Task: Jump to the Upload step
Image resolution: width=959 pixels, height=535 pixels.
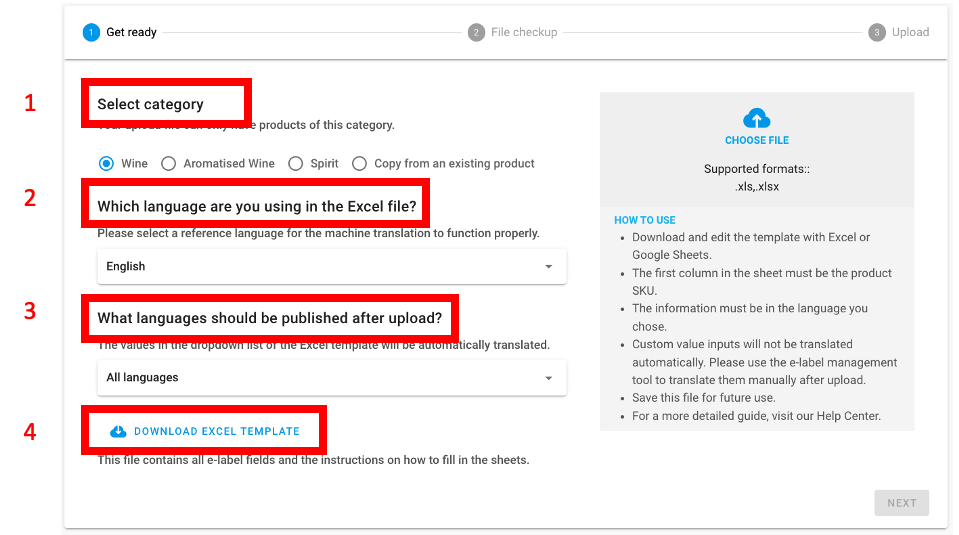Action: click(x=910, y=32)
